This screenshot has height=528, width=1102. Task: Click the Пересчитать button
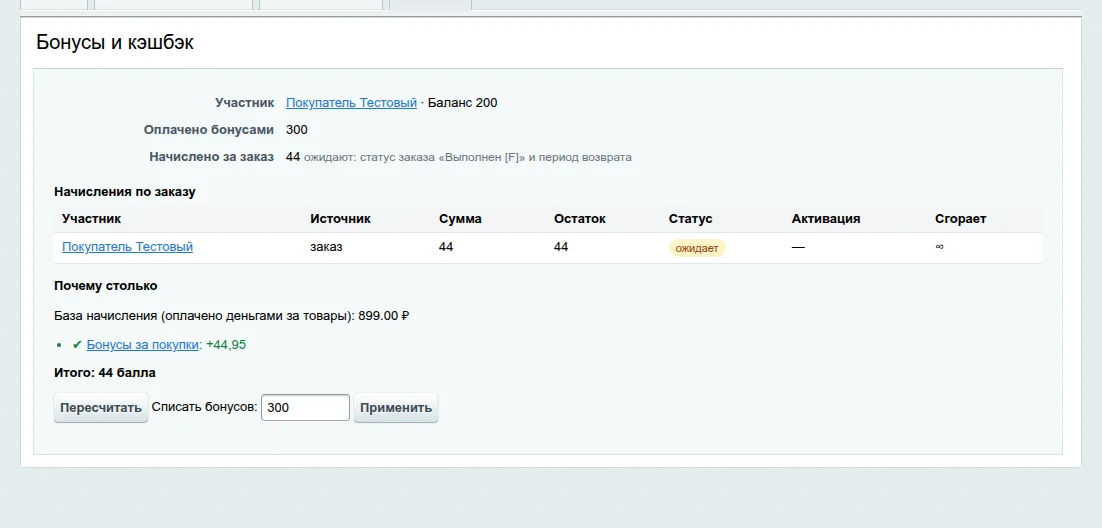click(101, 408)
